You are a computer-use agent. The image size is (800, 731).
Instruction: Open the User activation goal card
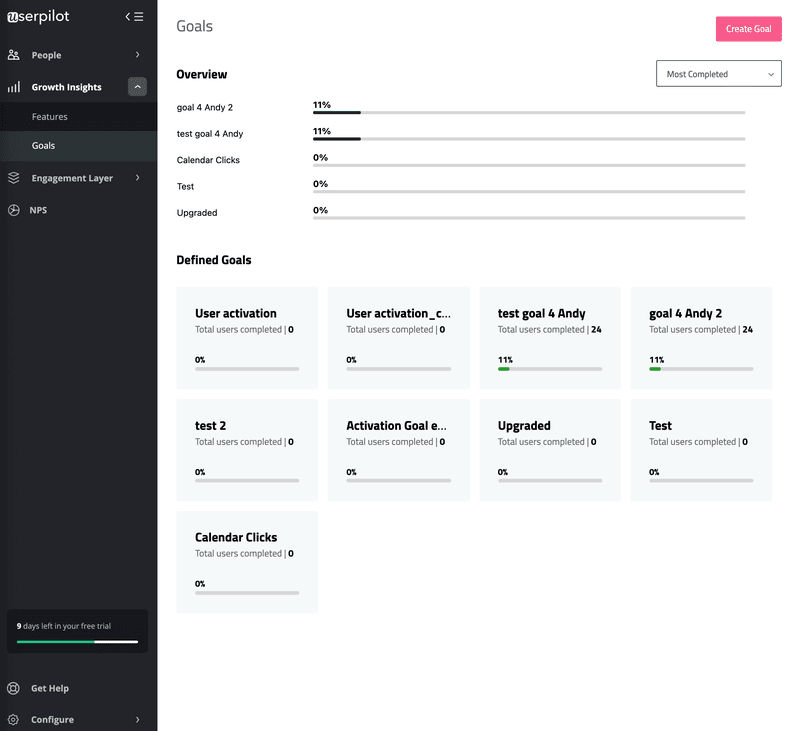247,337
